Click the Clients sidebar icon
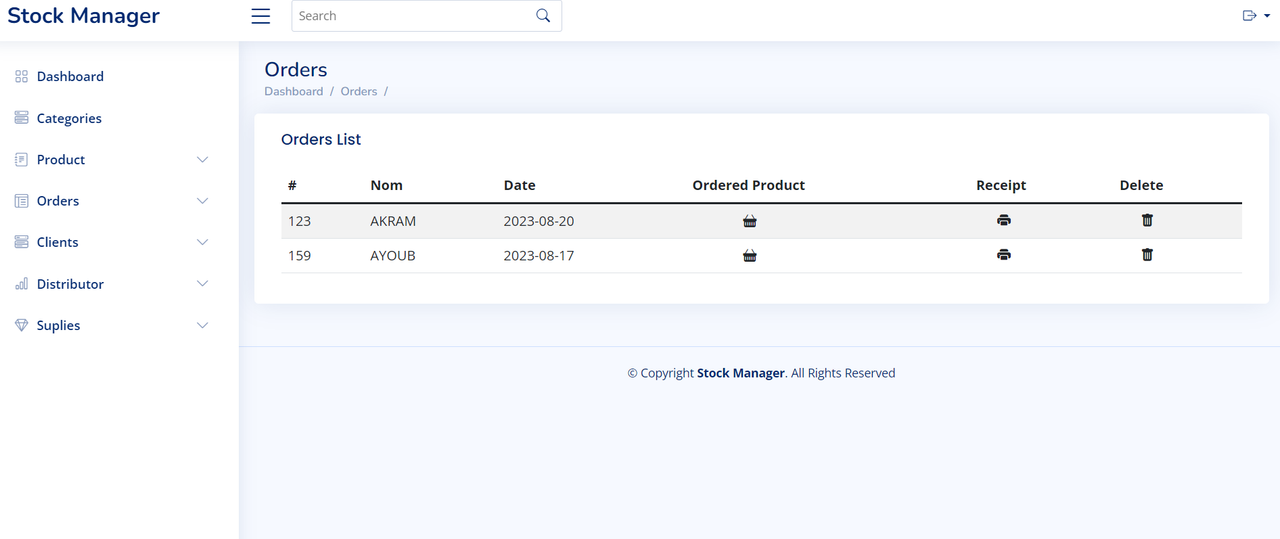Image resolution: width=1280 pixels, height=539 pixels. click(21, 242)
